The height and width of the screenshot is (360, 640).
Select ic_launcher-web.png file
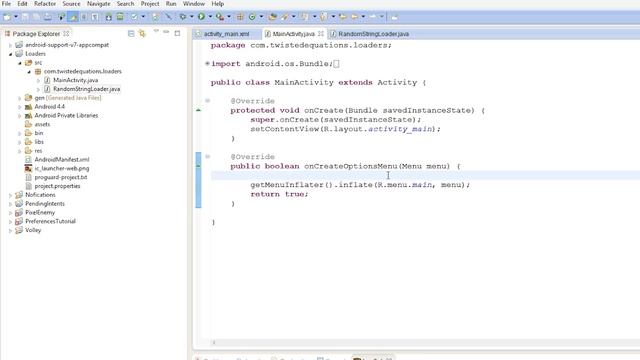click(x=61, y=169)
